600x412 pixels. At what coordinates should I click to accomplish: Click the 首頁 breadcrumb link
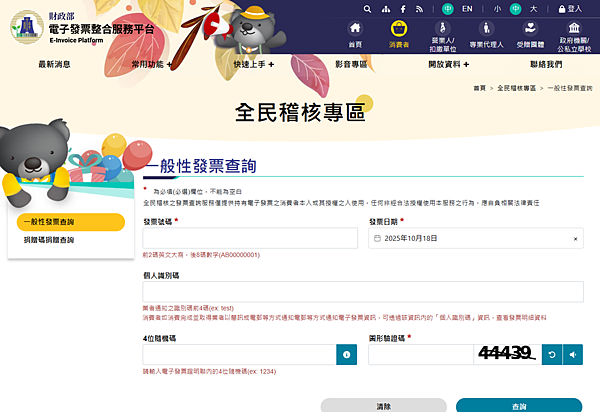[479, 88]
